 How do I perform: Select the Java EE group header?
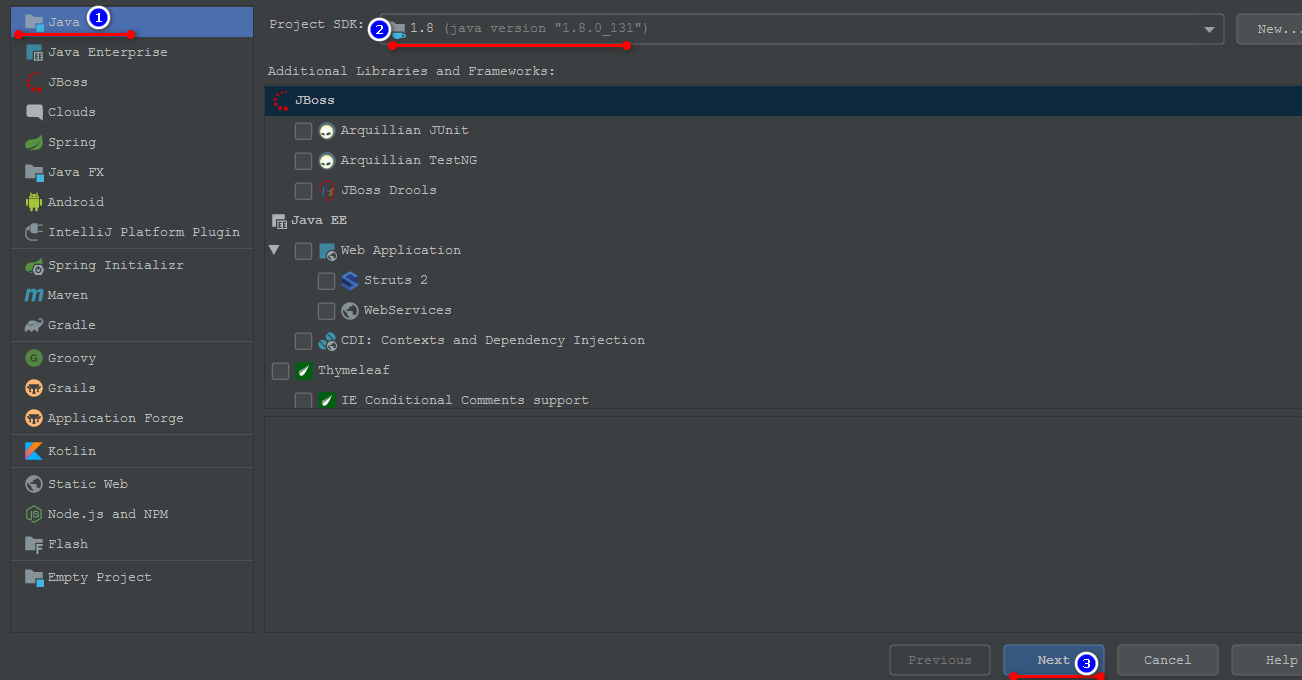point(783,220)
